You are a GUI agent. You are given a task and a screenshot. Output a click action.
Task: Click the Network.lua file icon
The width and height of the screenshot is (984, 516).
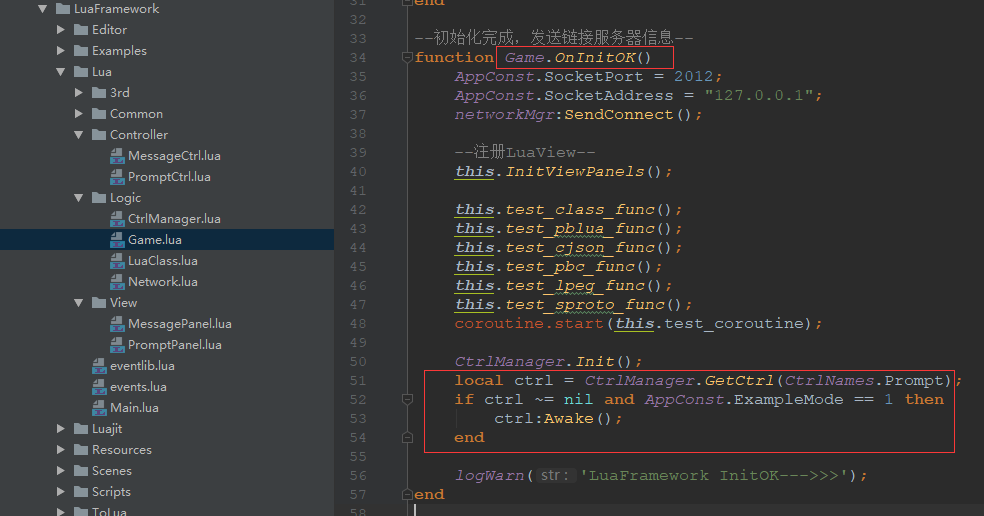click(x=117, y=282)
